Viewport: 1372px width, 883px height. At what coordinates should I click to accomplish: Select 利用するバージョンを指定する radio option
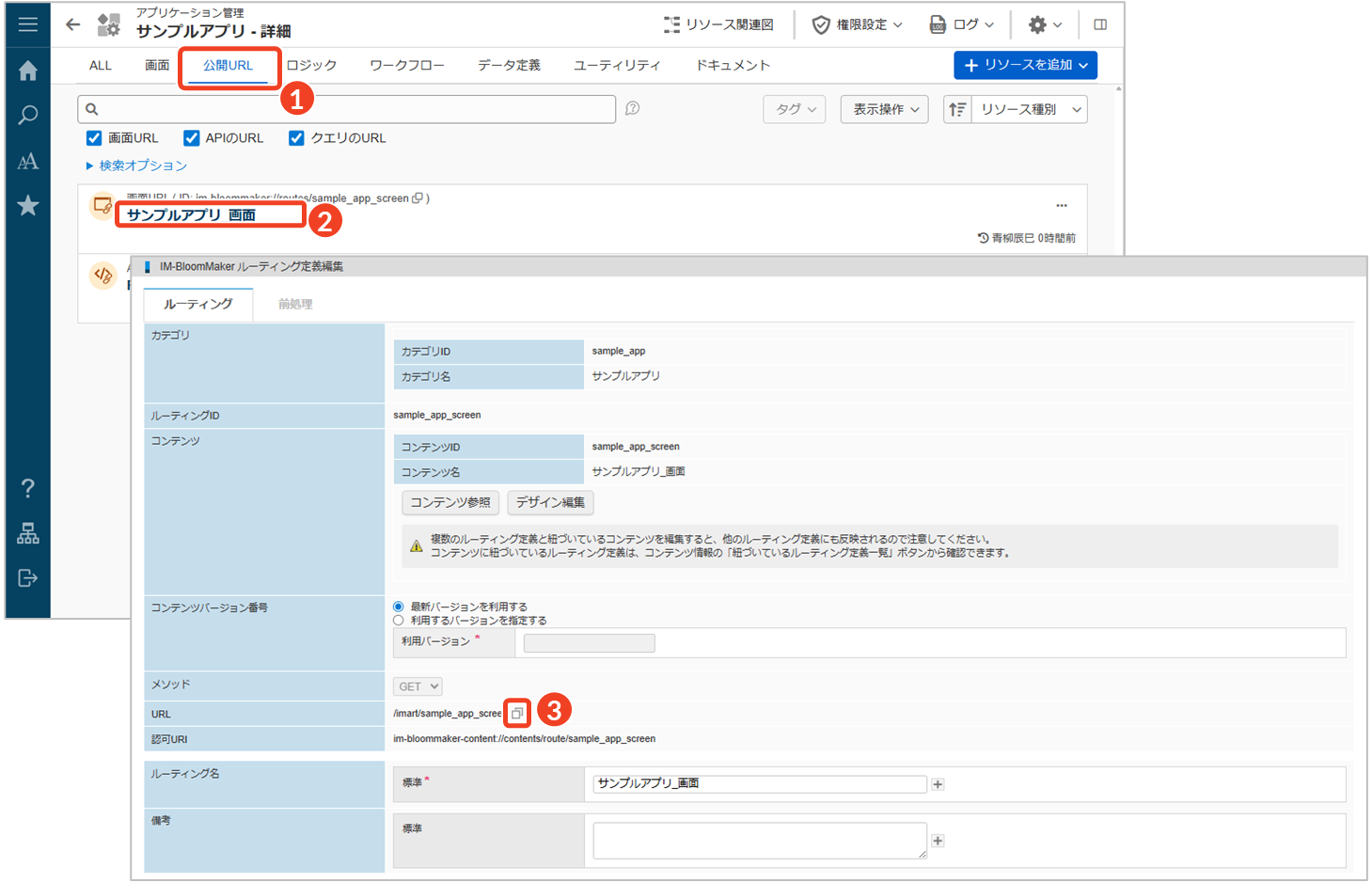tap(399, 621)
